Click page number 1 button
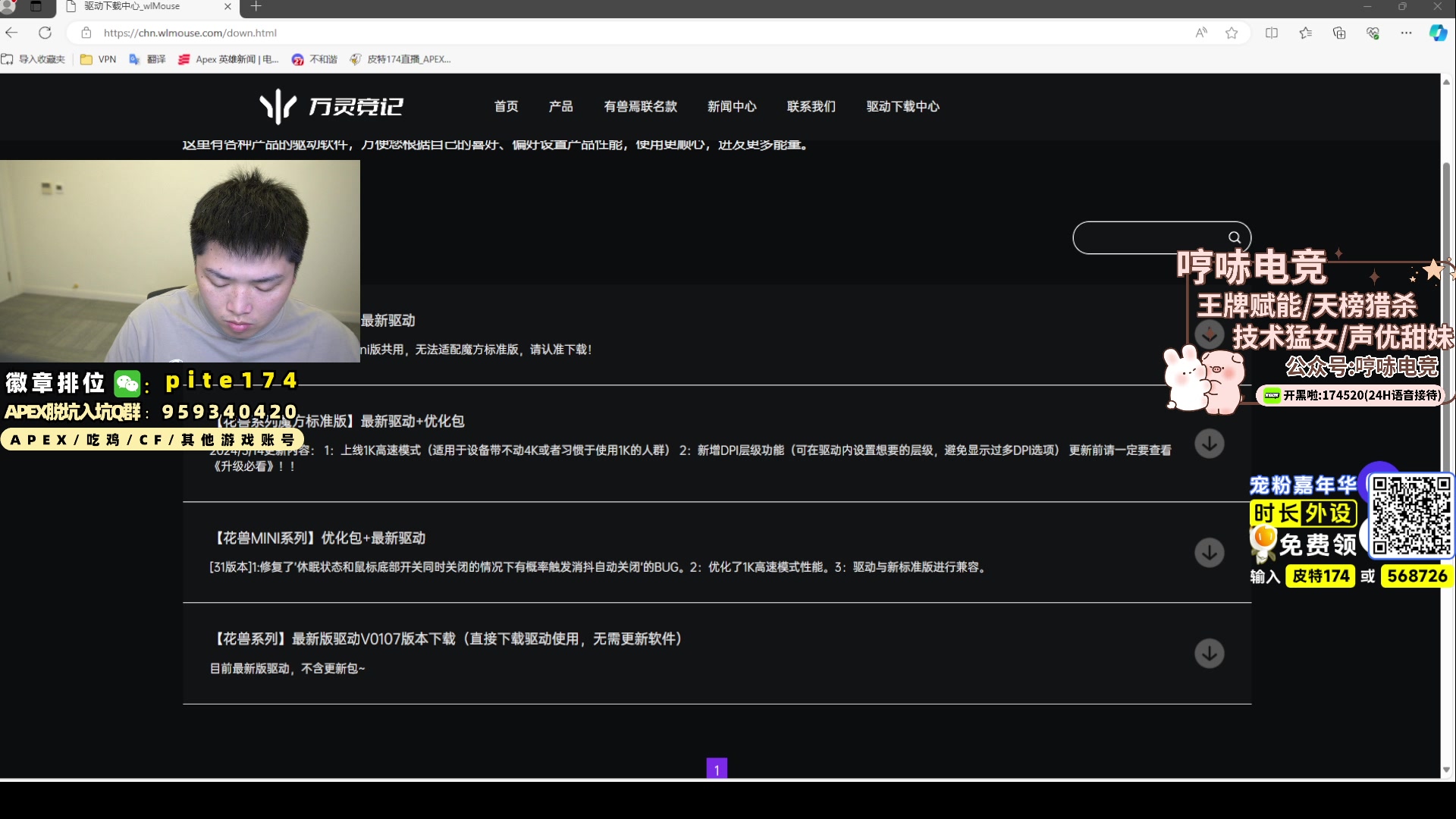Image resolution: width=1456 pixels, height=819 pixels. pyautogui.click(x=717, y=768)
